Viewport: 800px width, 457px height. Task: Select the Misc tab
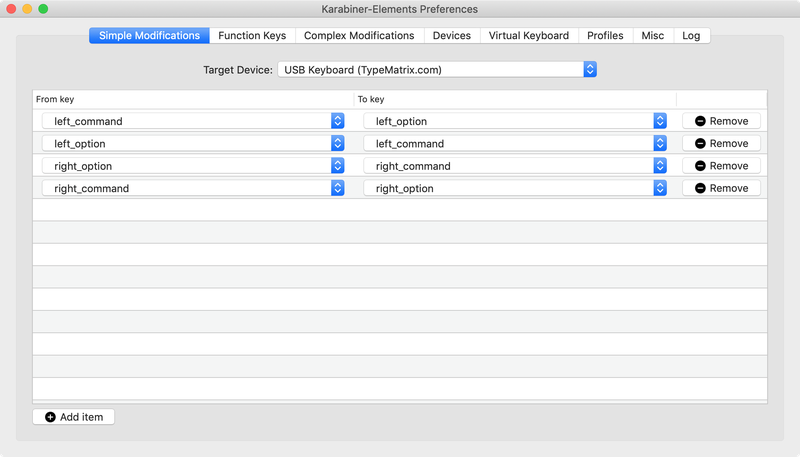click(x=652, y=35)
